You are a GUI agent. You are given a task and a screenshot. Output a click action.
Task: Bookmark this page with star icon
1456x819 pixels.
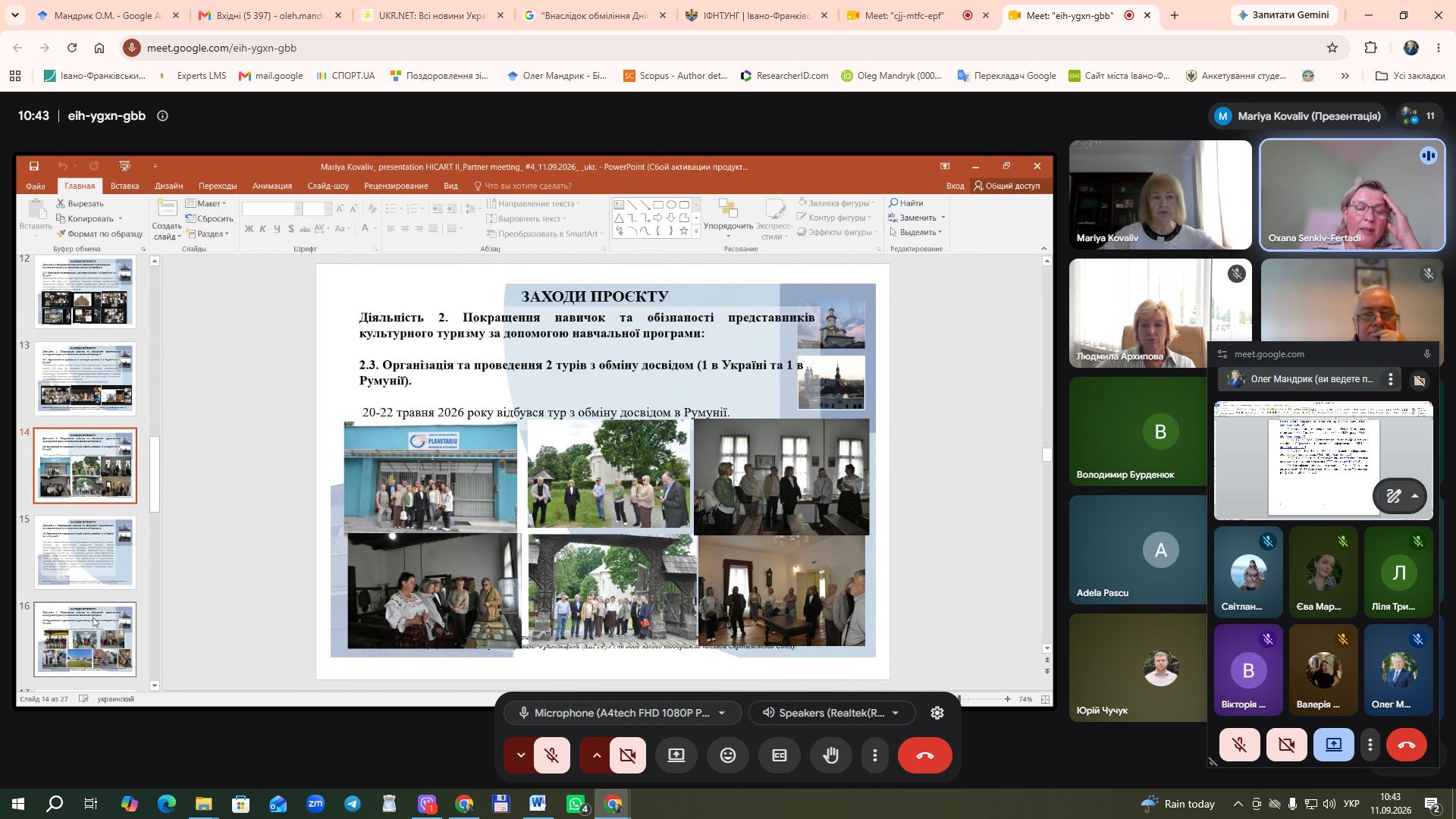click(1332, 48)
